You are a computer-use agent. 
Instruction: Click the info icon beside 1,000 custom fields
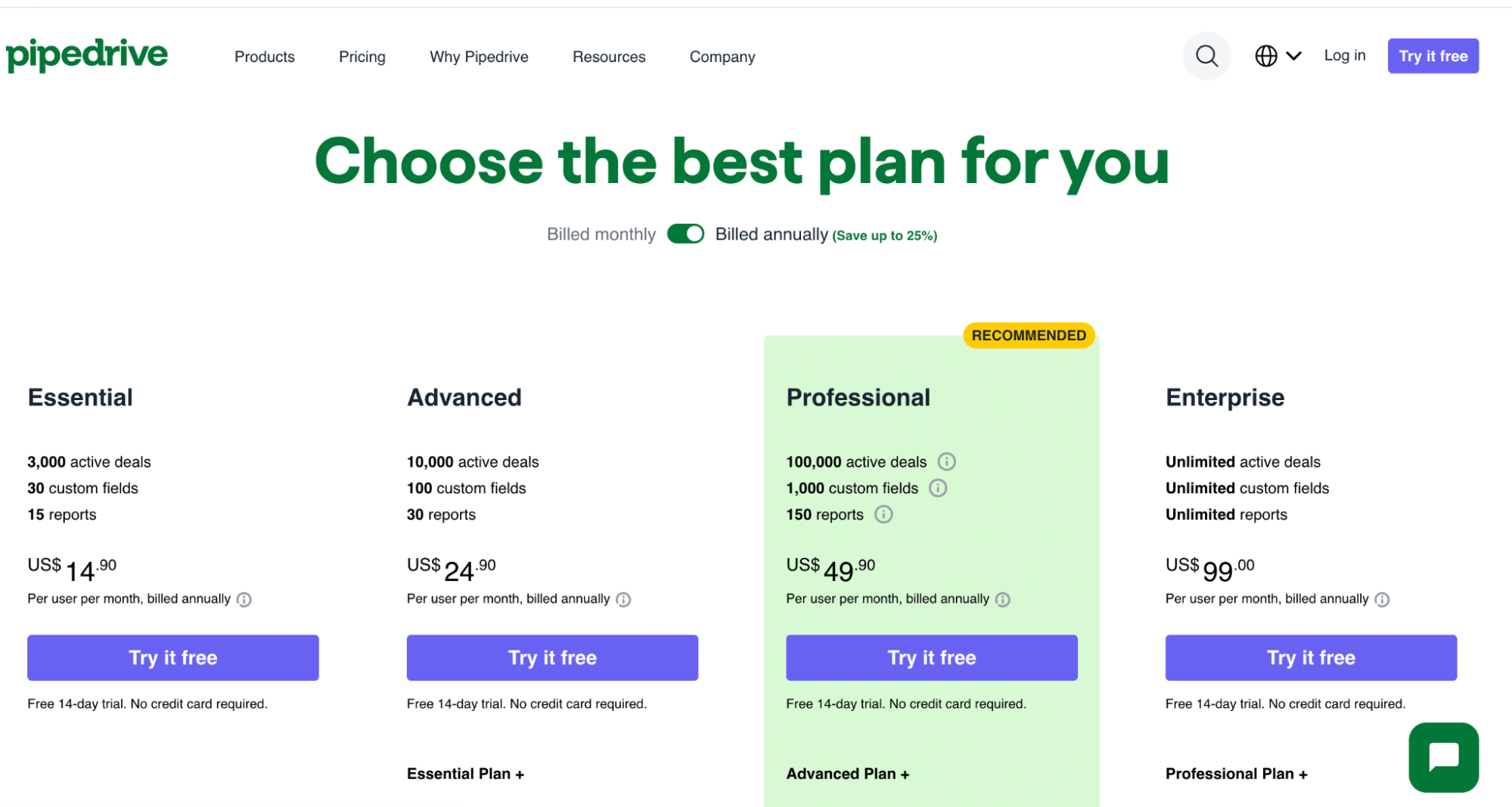coord(938,488)
